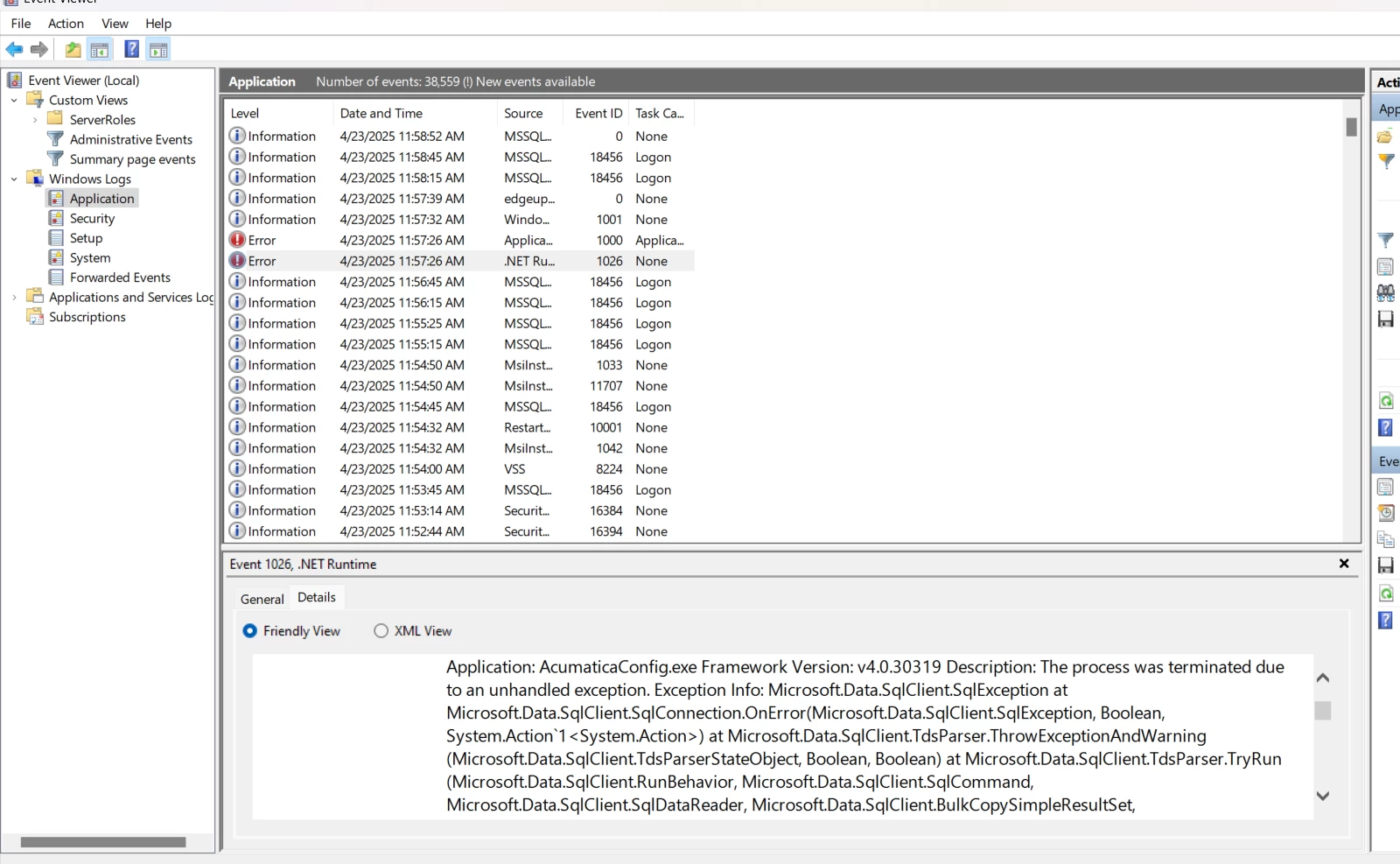1400x864 pixels.
Task: Click Save All Events As icon
Action: (x=1387, y=320)
